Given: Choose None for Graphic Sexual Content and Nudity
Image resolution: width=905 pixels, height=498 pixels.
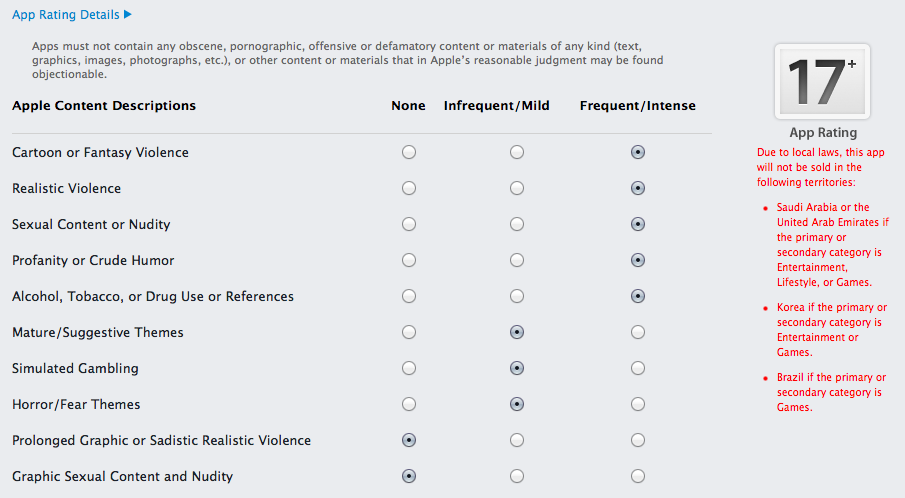Looking at the screenshot, I should click(x=409, y=476).
